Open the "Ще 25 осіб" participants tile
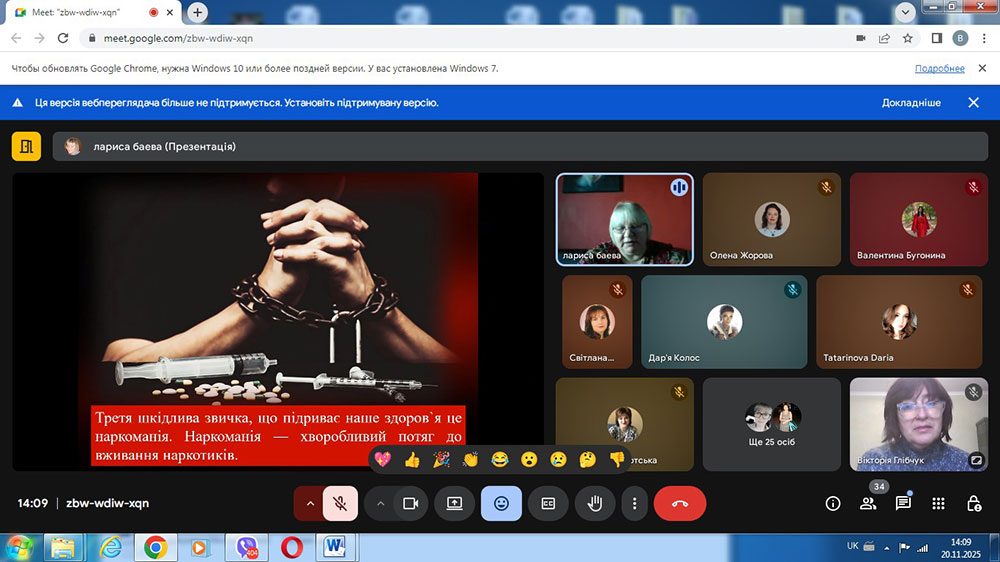 pos(772,424)
